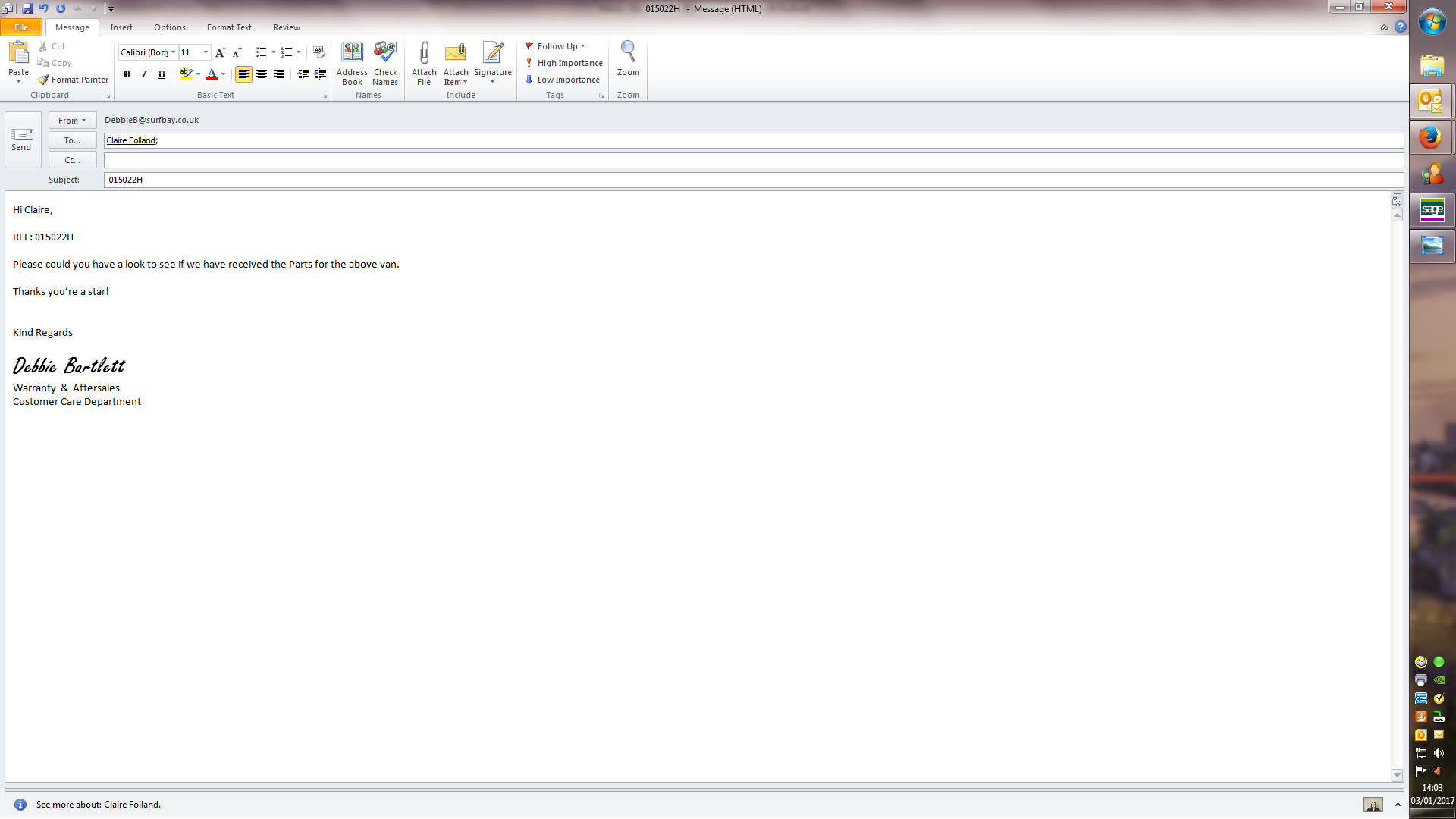Toggle bold formatting
Screen dimensions: 1456x819
tap(127, 74)
